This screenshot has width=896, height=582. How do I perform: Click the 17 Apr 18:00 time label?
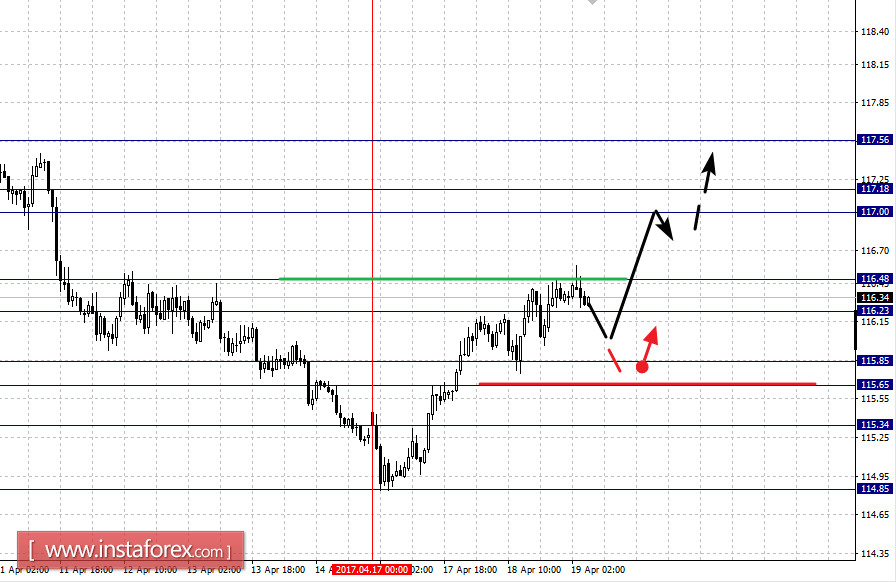(x=470, y=570)
